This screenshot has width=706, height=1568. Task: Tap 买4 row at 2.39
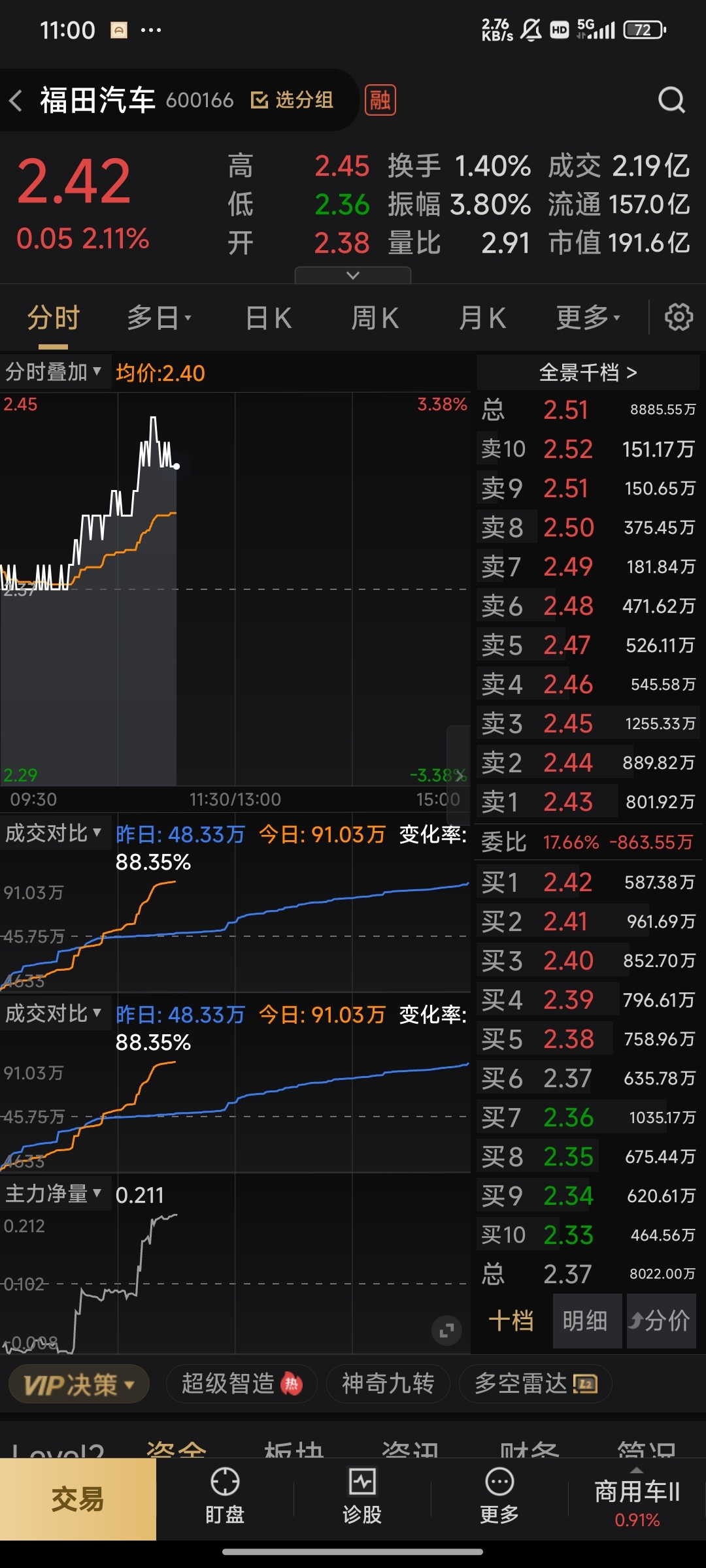click(x=588, y=1000)
